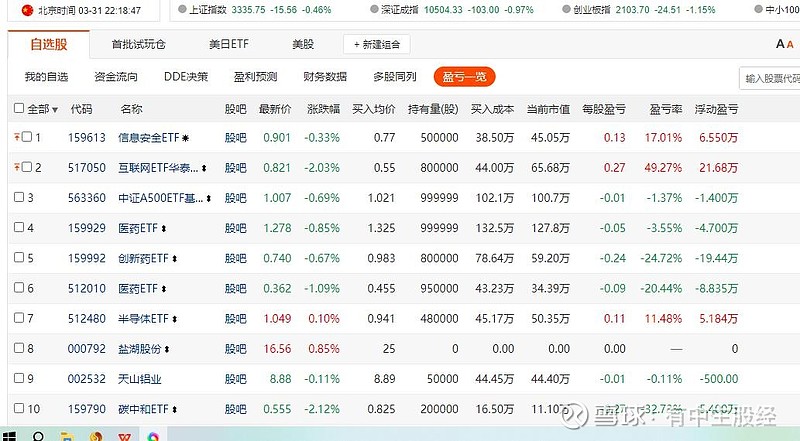Image resolution: width=800 pixels, height=441 pixels.
Task: Sort by the 最新价 column header
Action: click(x=275, y=109)
